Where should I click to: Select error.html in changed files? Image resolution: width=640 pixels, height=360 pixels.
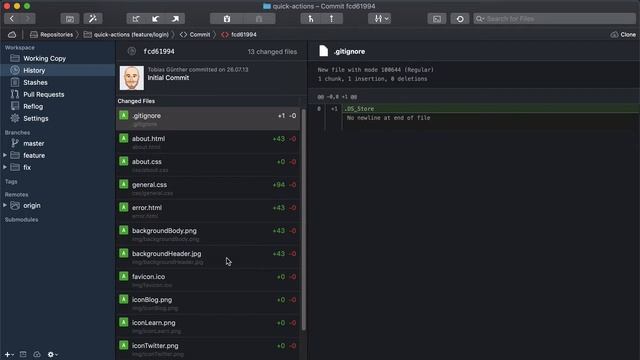click(x=209, y=211)
